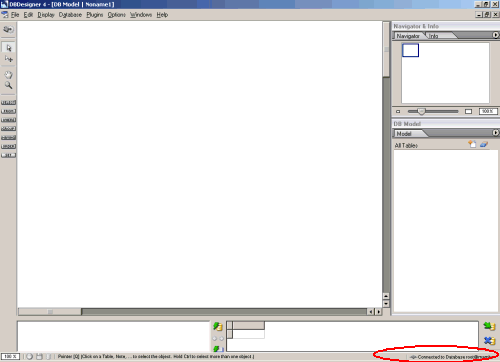
Task: Open the Options menu
Action: coord(117,15)
